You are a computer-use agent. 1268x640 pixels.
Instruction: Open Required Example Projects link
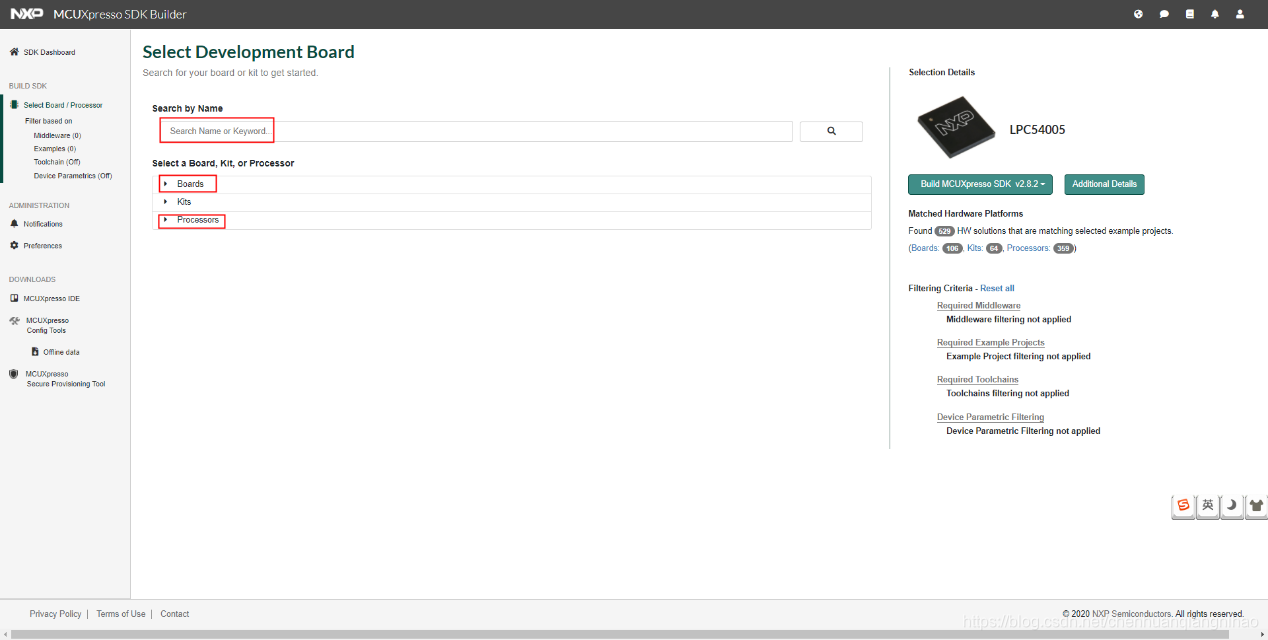click(x=991, y=343)
